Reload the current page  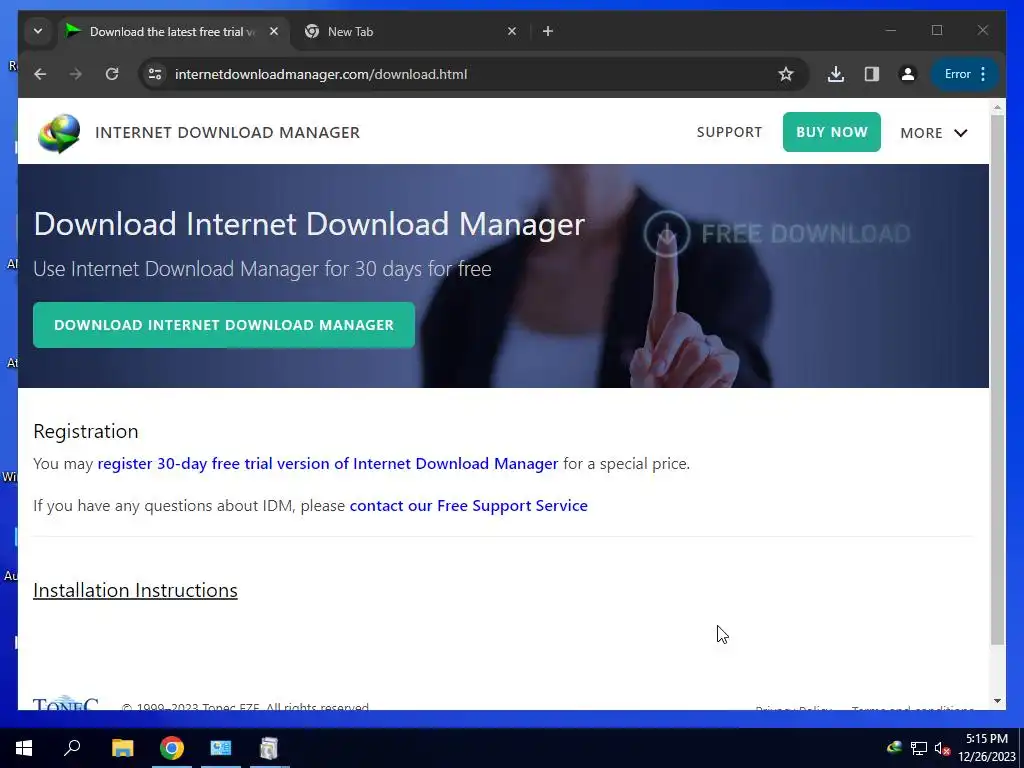[112, 74]
